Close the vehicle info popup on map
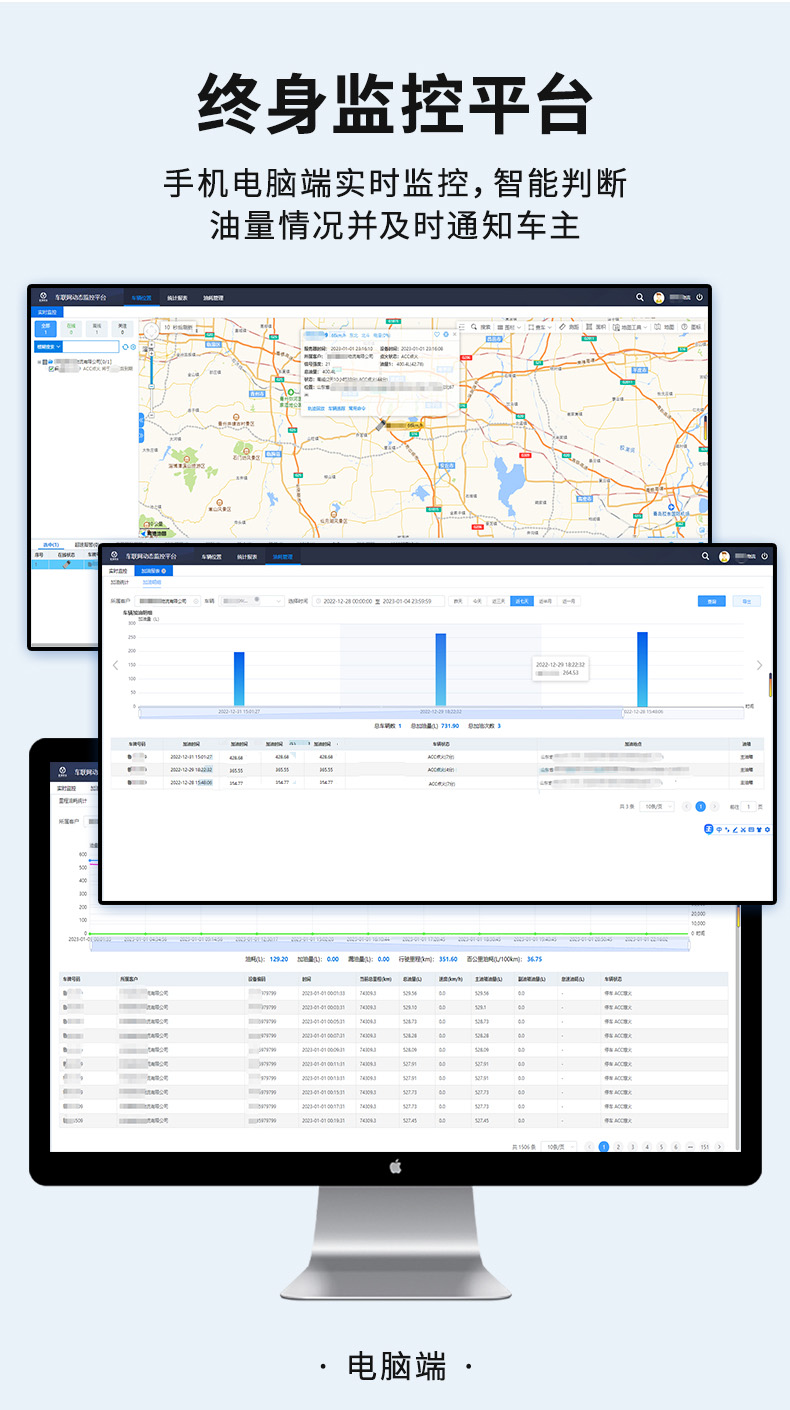The width and height of the screenshot is (790, 1410). pyautogui.click(x=454, y=334)
